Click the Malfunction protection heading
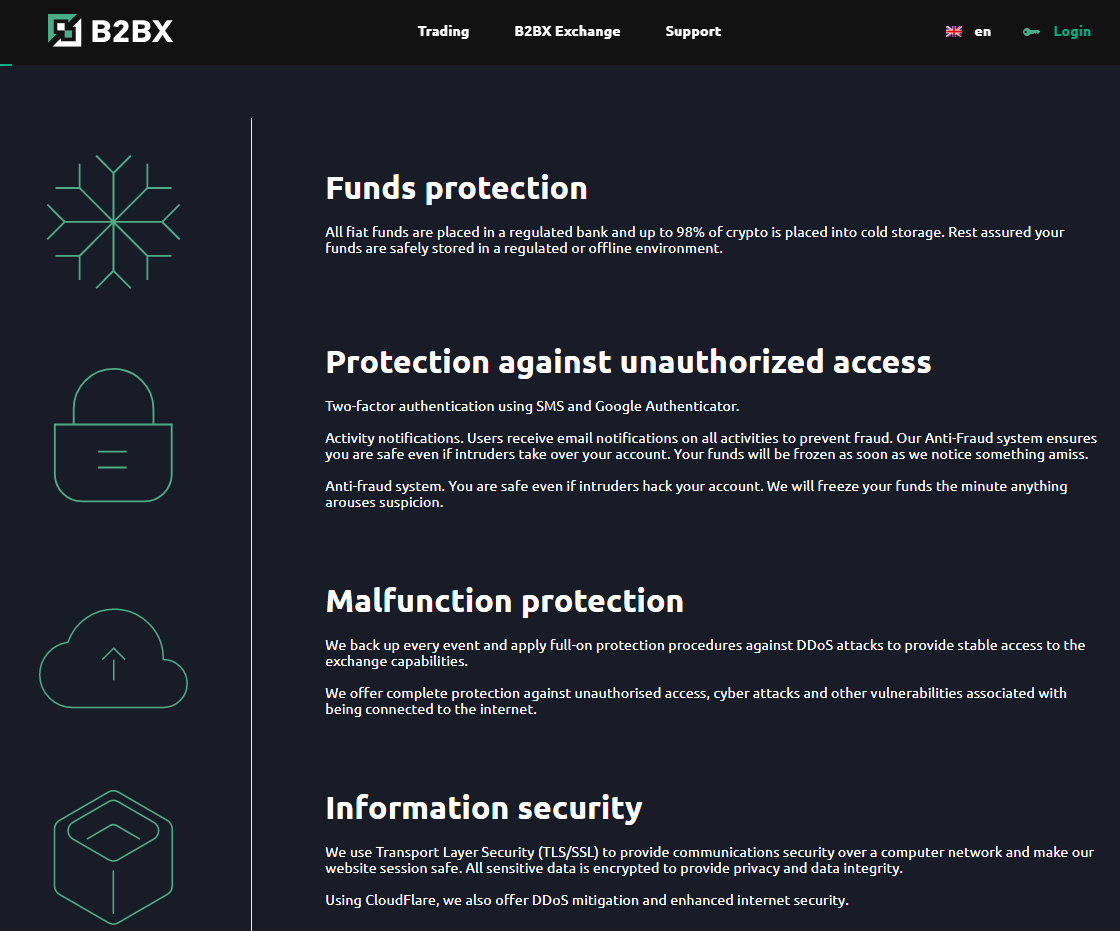Viewport: 1120px width, 931px height. point(504,601)
